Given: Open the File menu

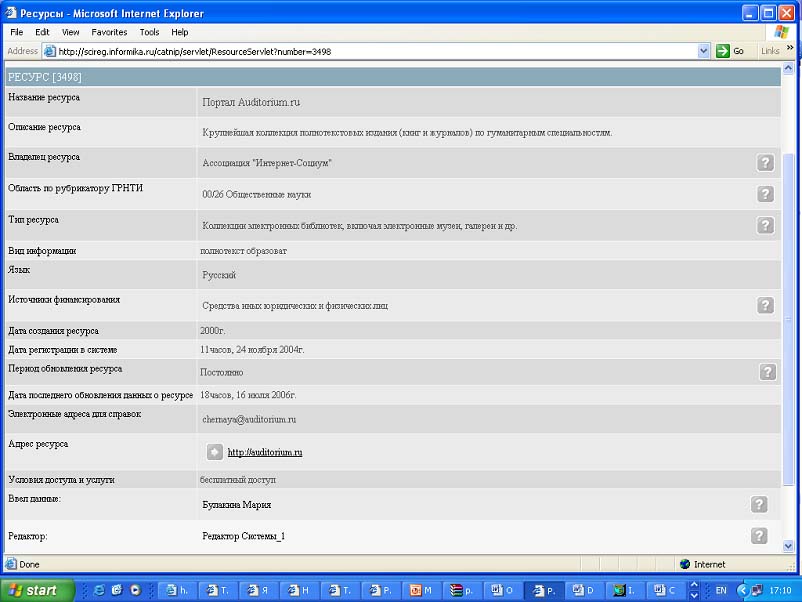Looking at the screenshot, I should (x=17, y=32).
